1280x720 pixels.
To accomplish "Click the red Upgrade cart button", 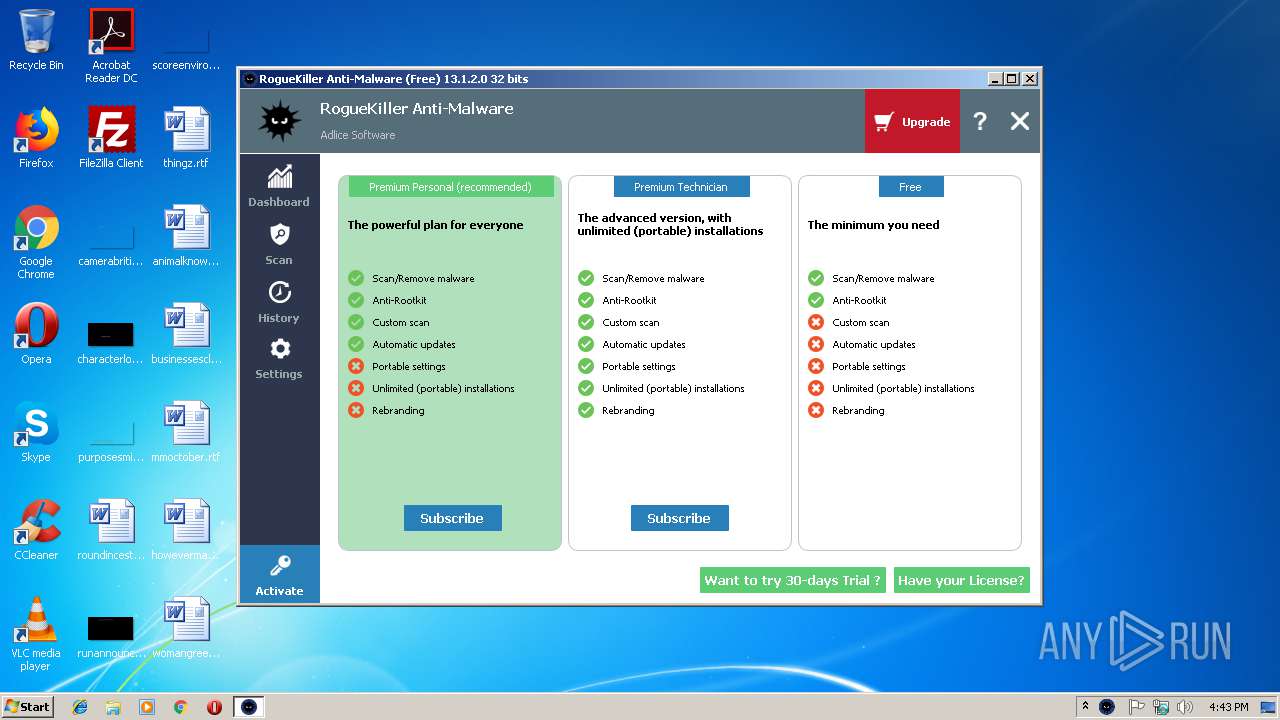I will pos(912,122).
